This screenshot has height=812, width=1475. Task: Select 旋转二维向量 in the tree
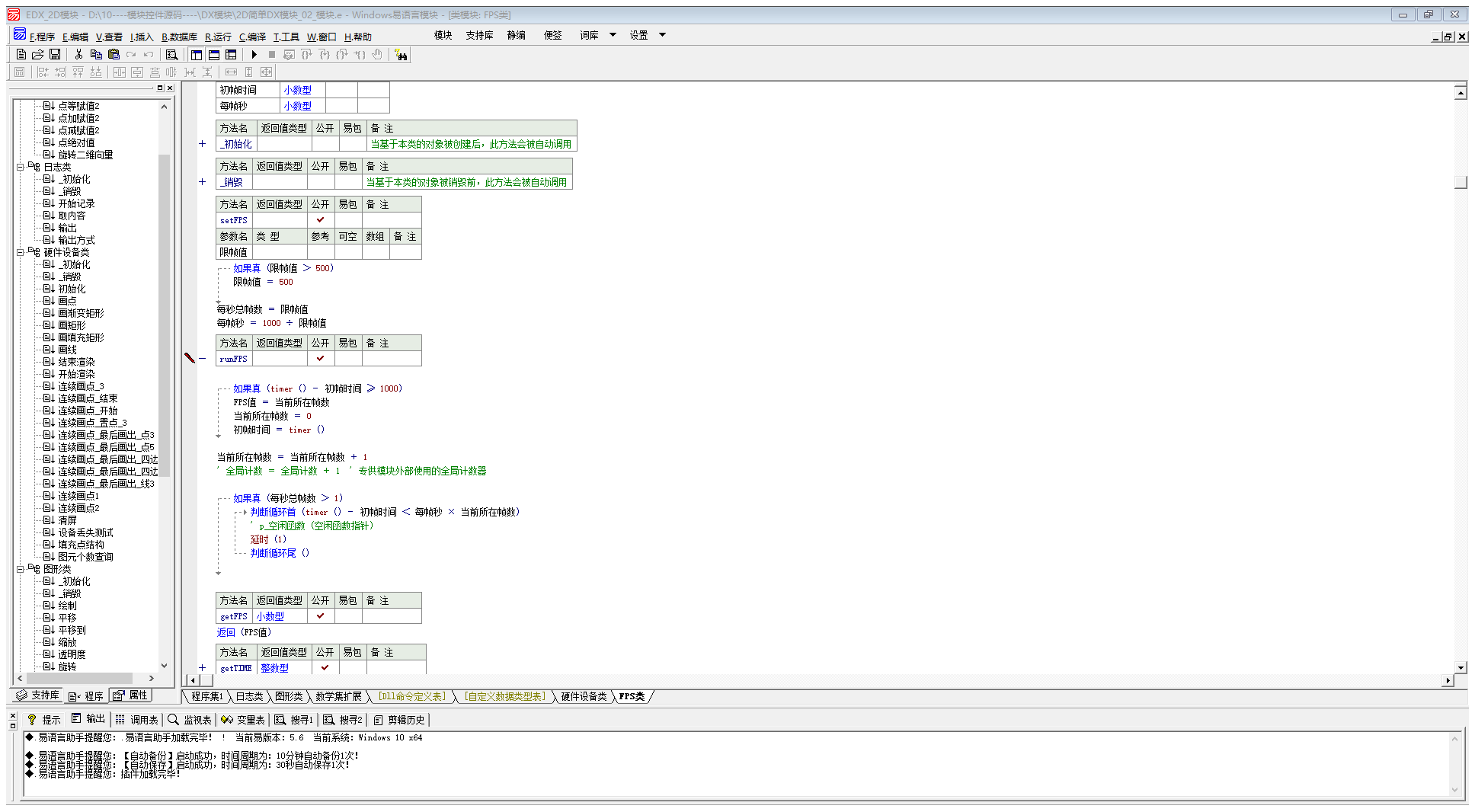point(85,155)
